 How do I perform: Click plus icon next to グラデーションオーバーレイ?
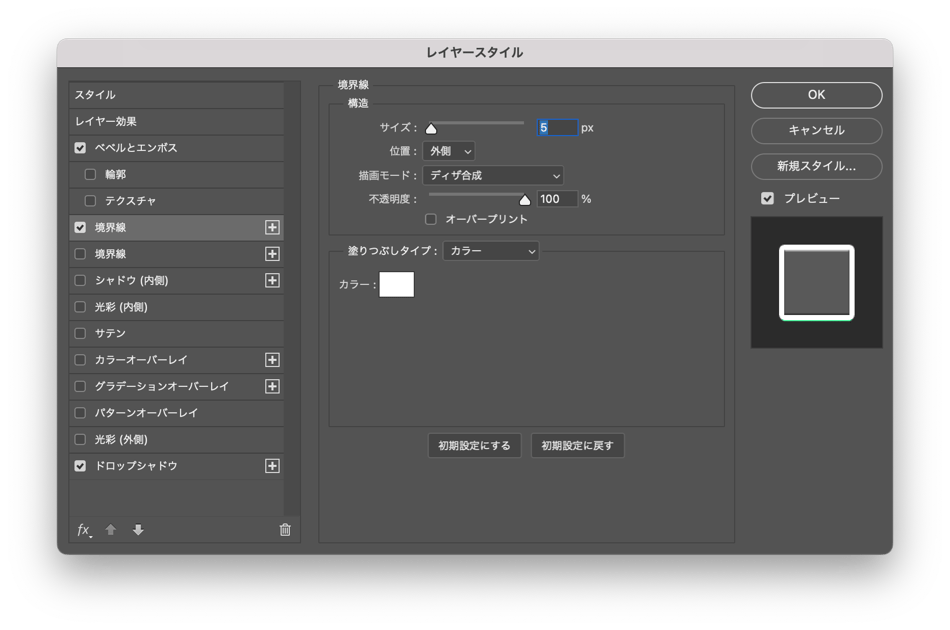[x=272, y=386]
